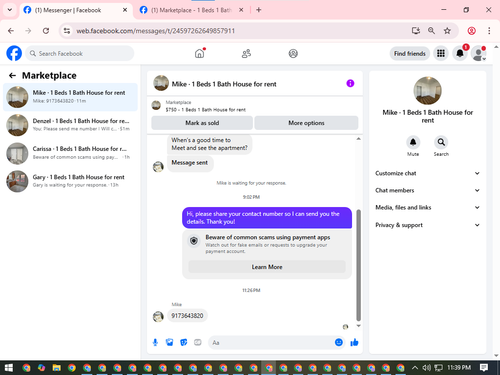This screenshot has height=375, width=500.
Task: Choose a GIF icon
Action: pos(198,342)
